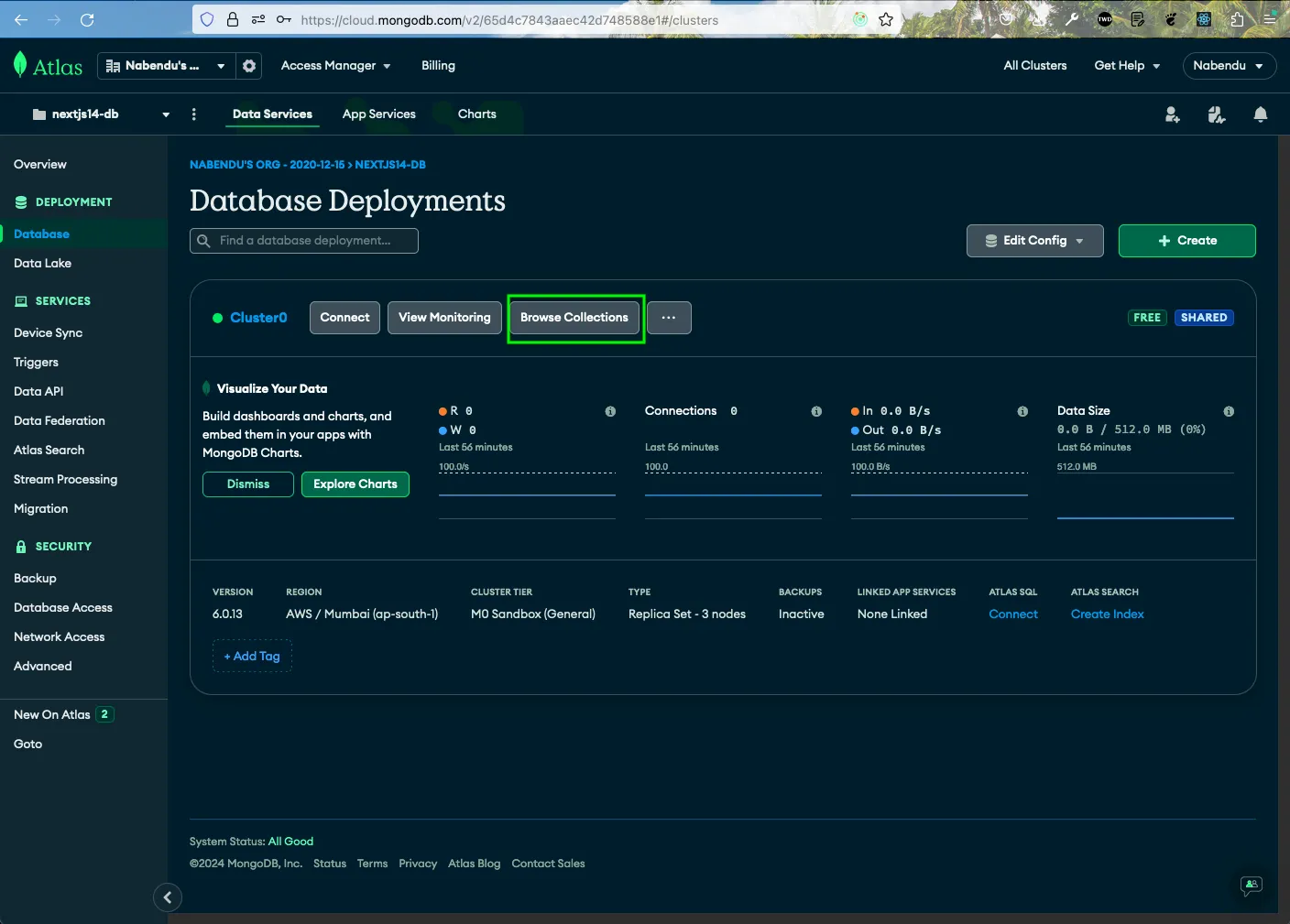Switch to the Charts tab
Screen dimensions: 1290x924
[x=477, y=114]
